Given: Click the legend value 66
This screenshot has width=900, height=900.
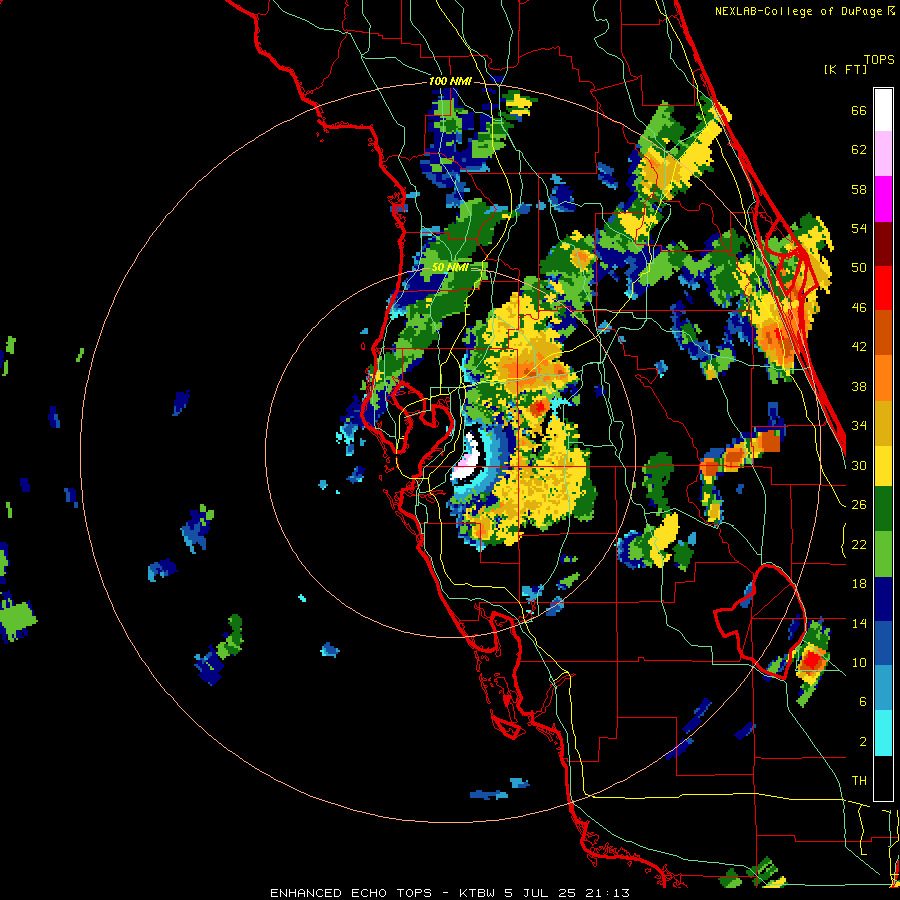Looking at the screenshot, I should 859,111.
